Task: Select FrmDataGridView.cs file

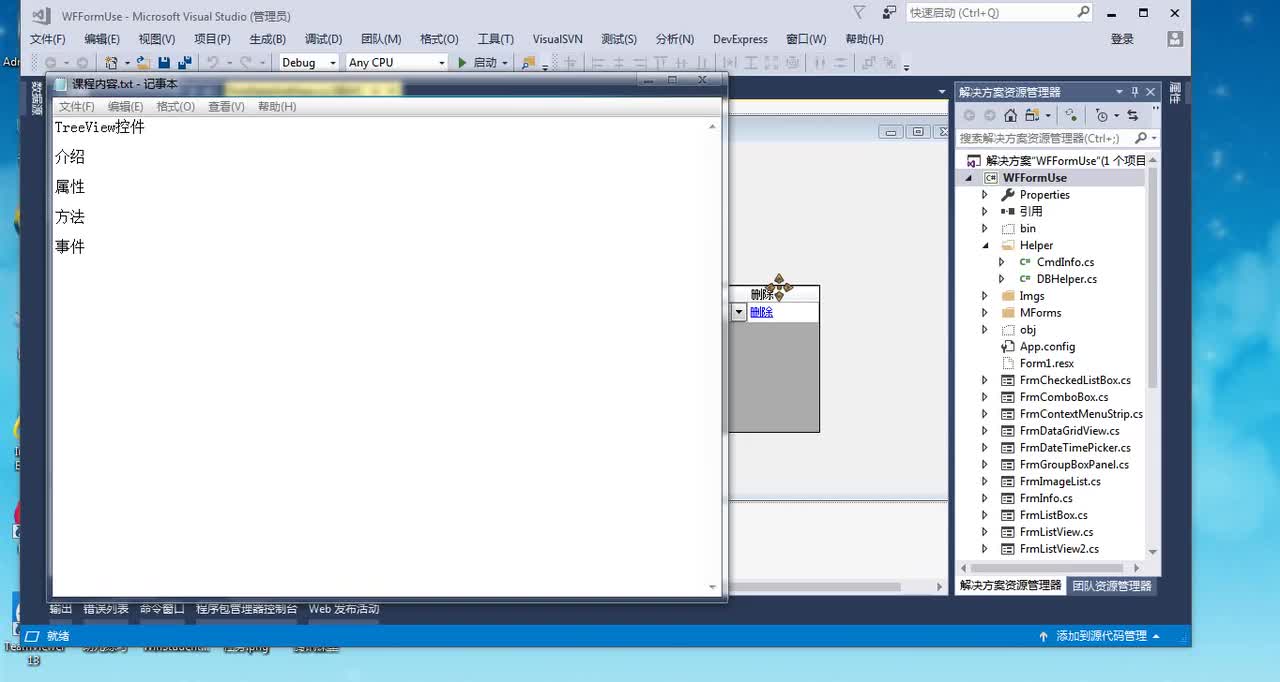Action: click(x=1069, y=431)
